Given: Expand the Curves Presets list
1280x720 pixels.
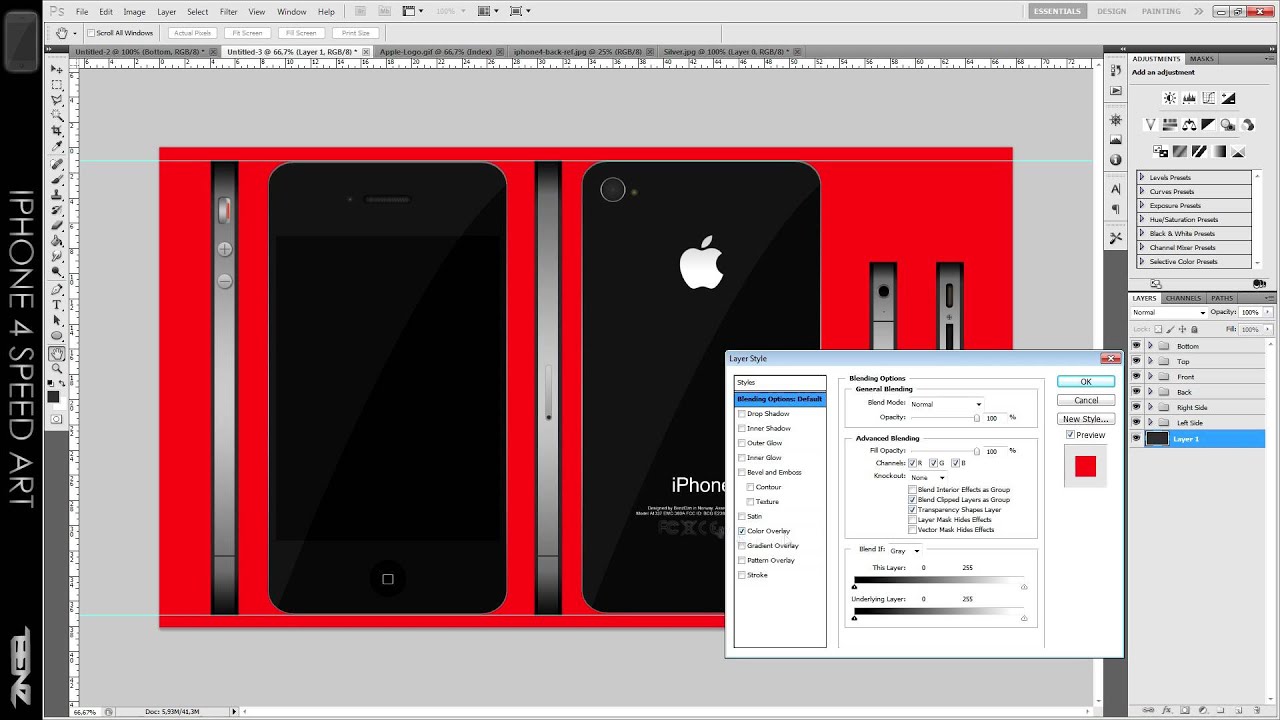Looking at the screenshot, I should 1142,192.
